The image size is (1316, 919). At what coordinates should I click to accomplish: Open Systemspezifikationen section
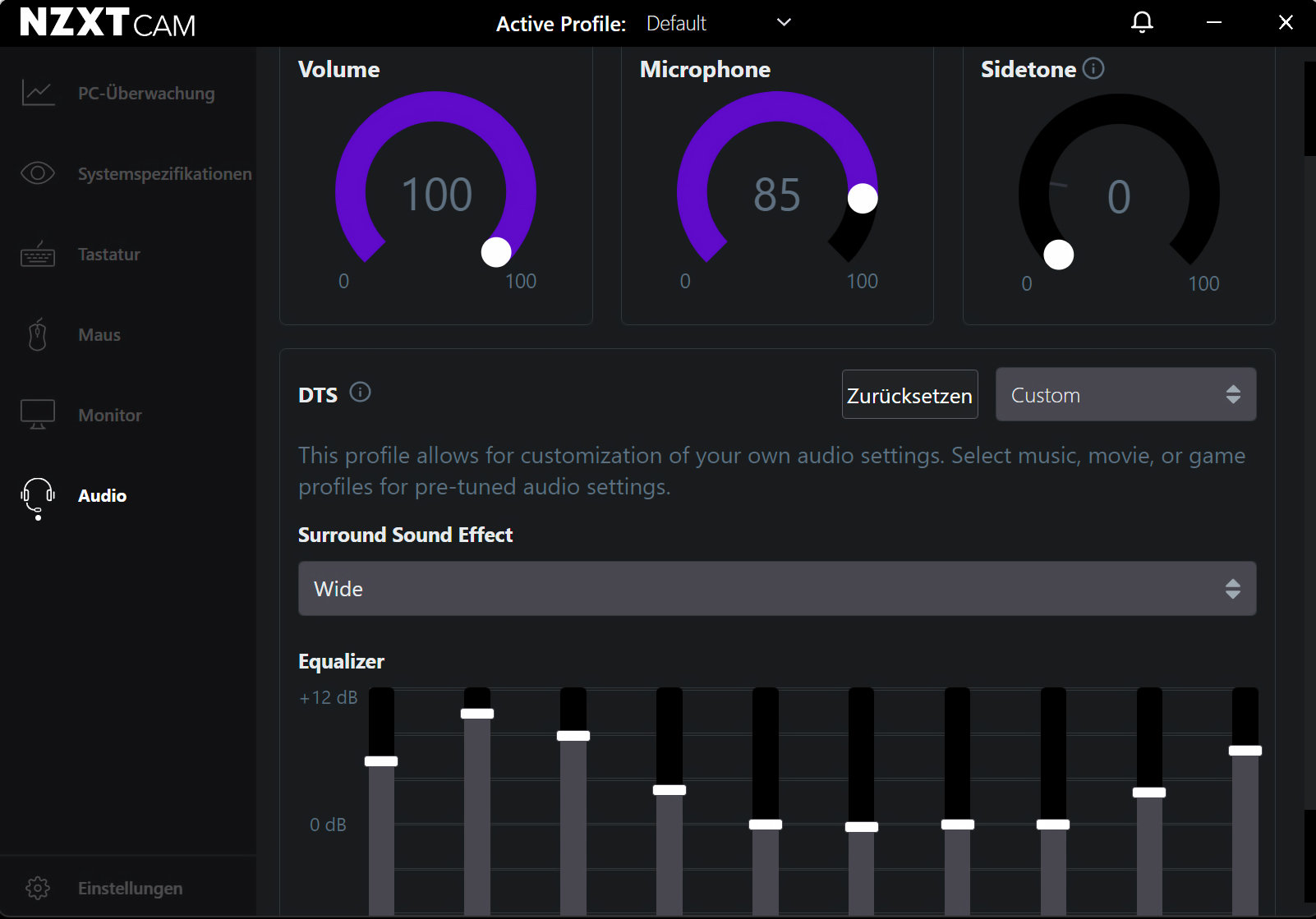[x=165, y=173]
